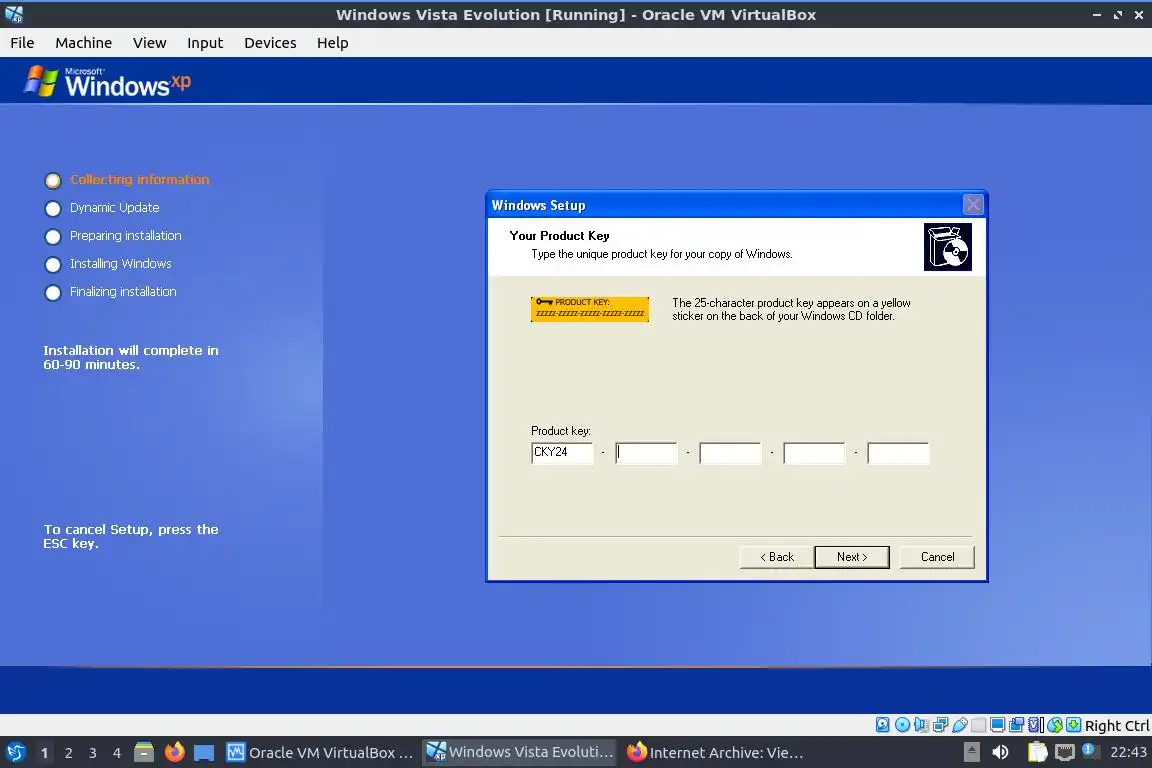Open the file manager from the taskbar
Screen dimensions: 1152x768
144,753
